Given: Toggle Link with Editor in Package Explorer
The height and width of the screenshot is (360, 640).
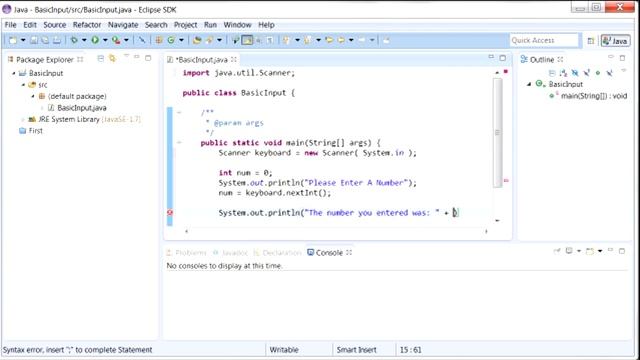Looking at the screenshot, I should (112, 59).
